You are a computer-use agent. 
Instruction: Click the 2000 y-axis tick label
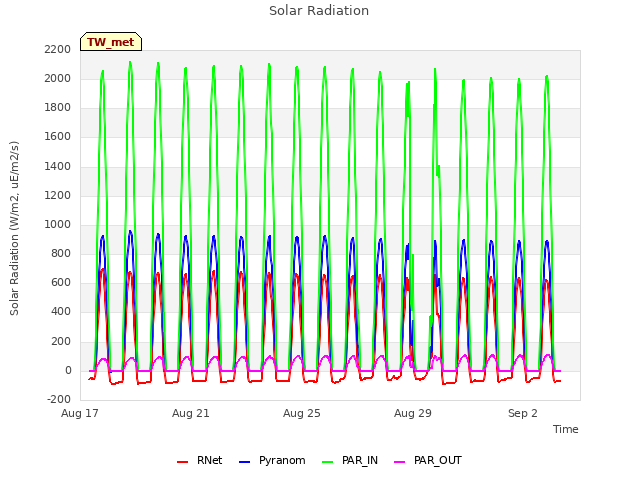tap(58, 78)
